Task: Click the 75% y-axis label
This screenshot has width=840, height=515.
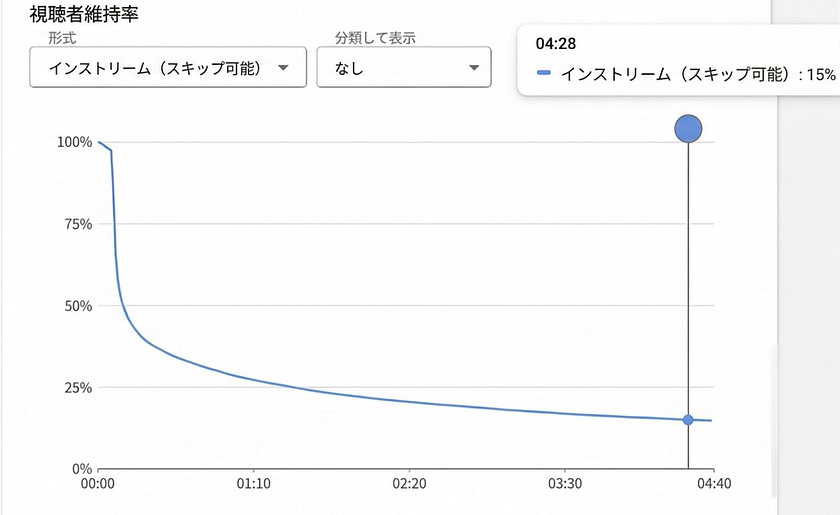Action: [79, 224]
